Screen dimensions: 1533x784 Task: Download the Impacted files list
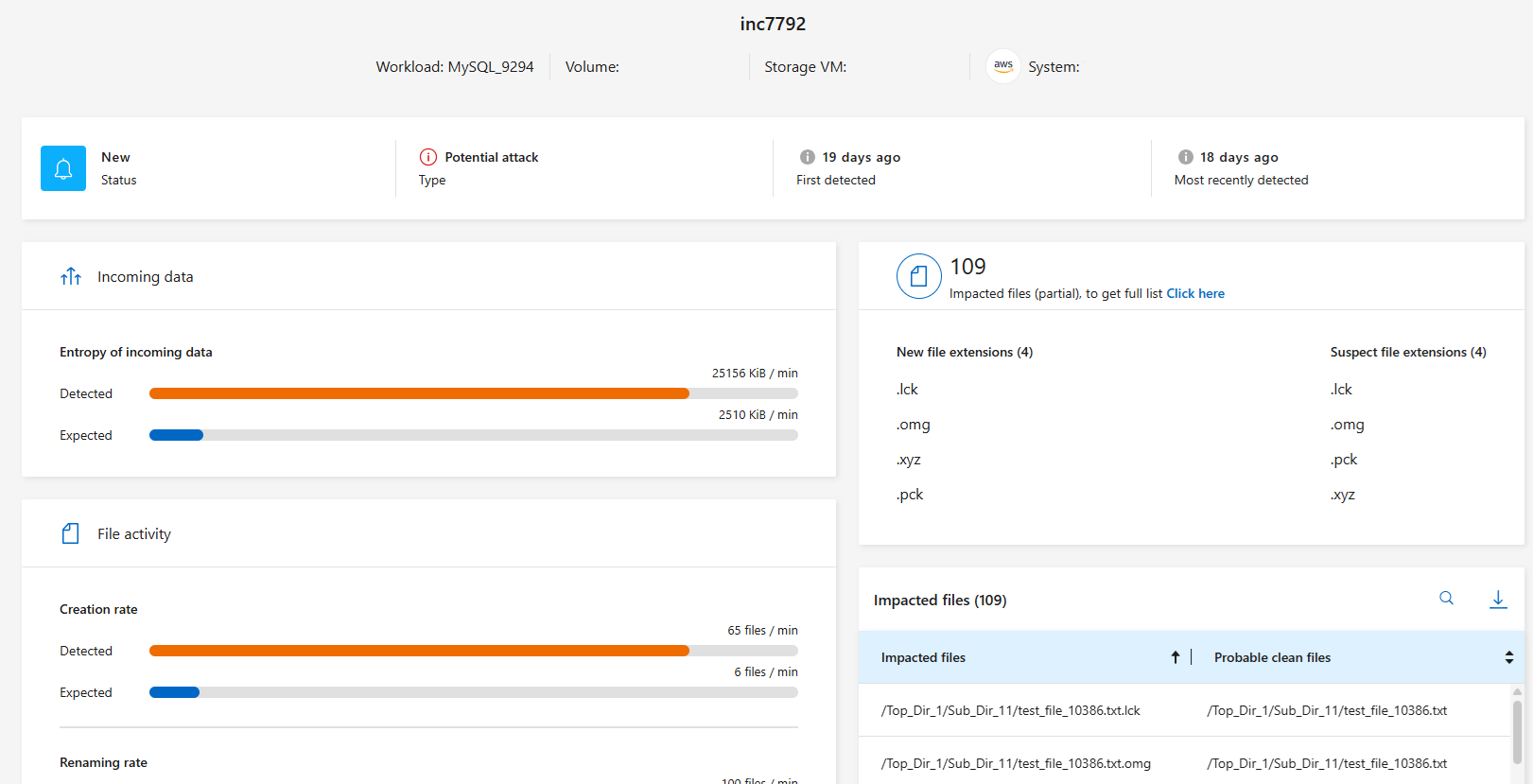(1498, 599)
